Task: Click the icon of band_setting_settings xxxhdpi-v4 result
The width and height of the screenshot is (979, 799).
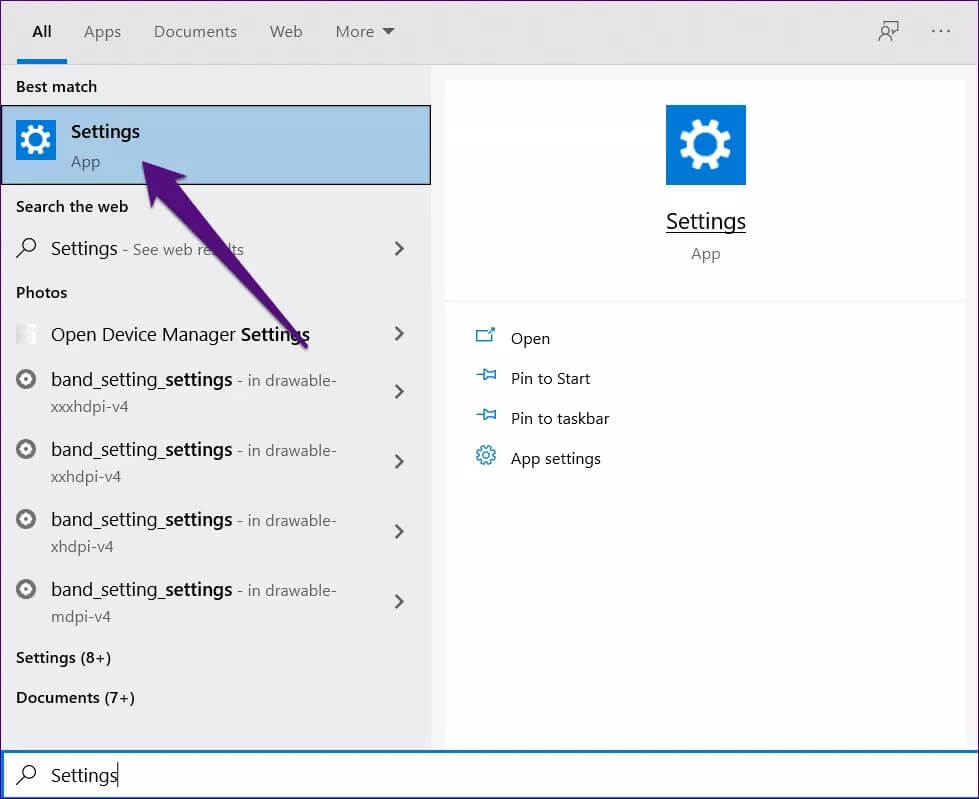Action: (26, 379)
